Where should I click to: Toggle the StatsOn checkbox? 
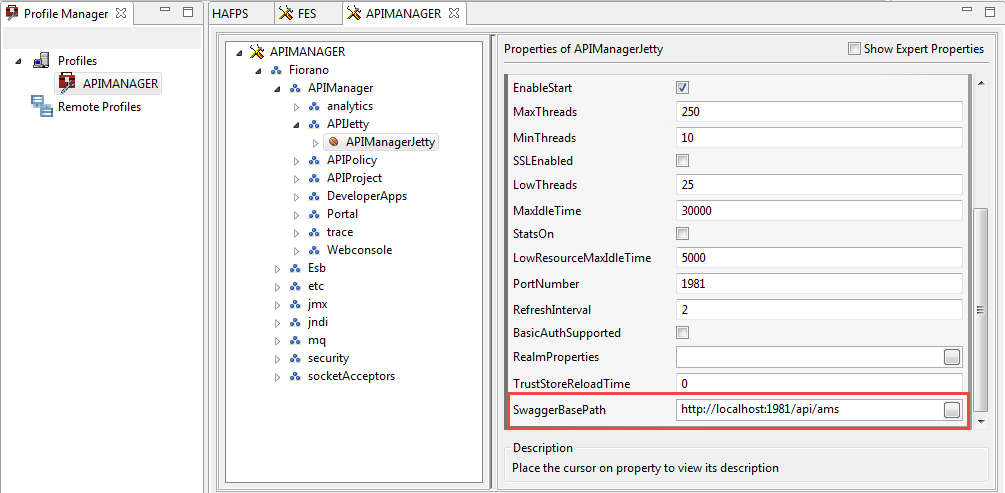(683, 233)
